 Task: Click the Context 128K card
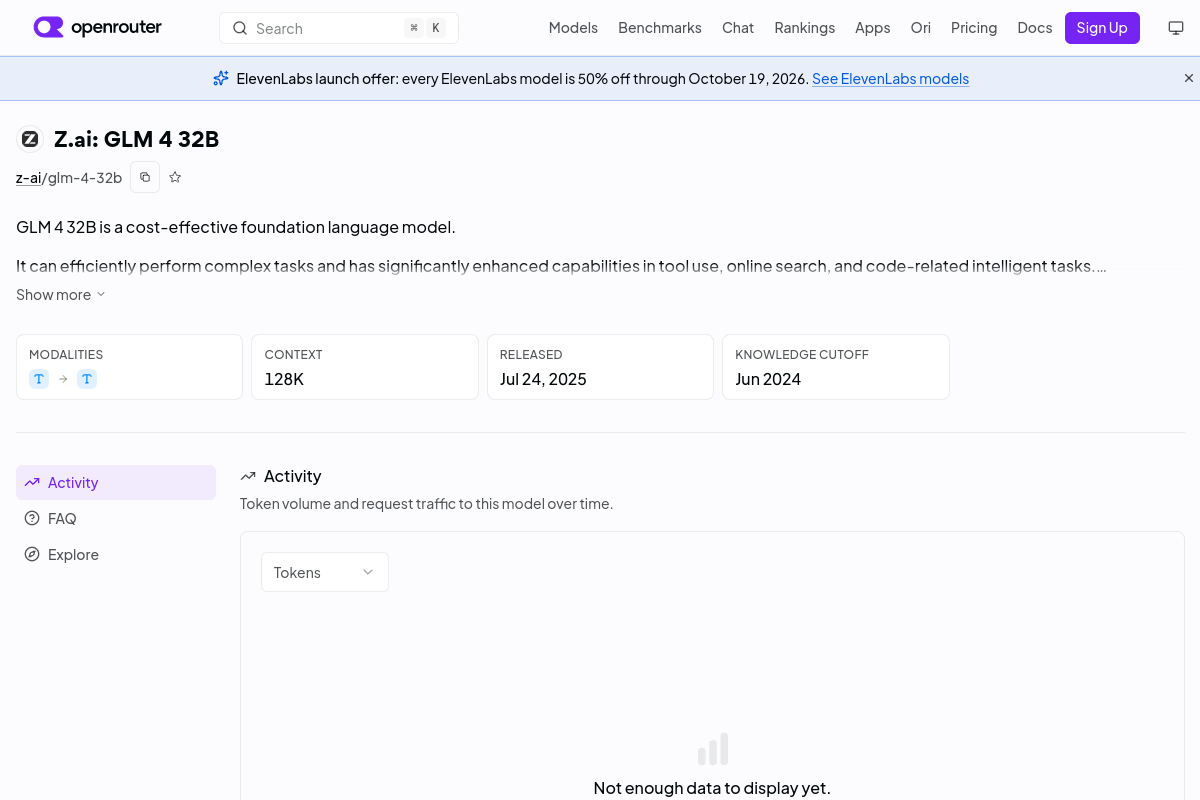[x=365, y=367]
